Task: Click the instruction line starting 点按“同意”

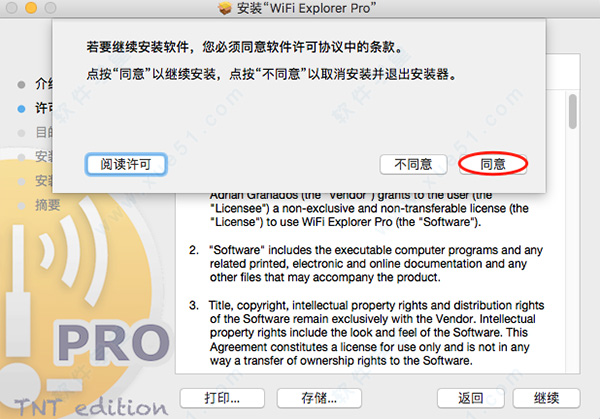Action: [x=271, y=74]
